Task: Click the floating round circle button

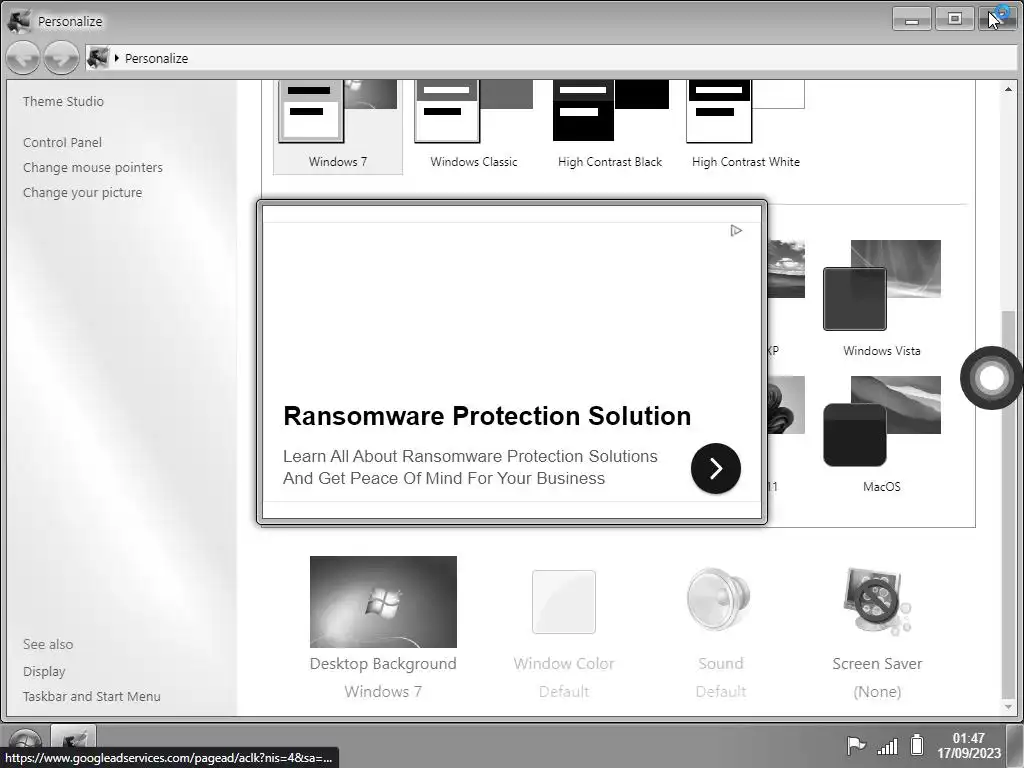Action: pos(991,377)
